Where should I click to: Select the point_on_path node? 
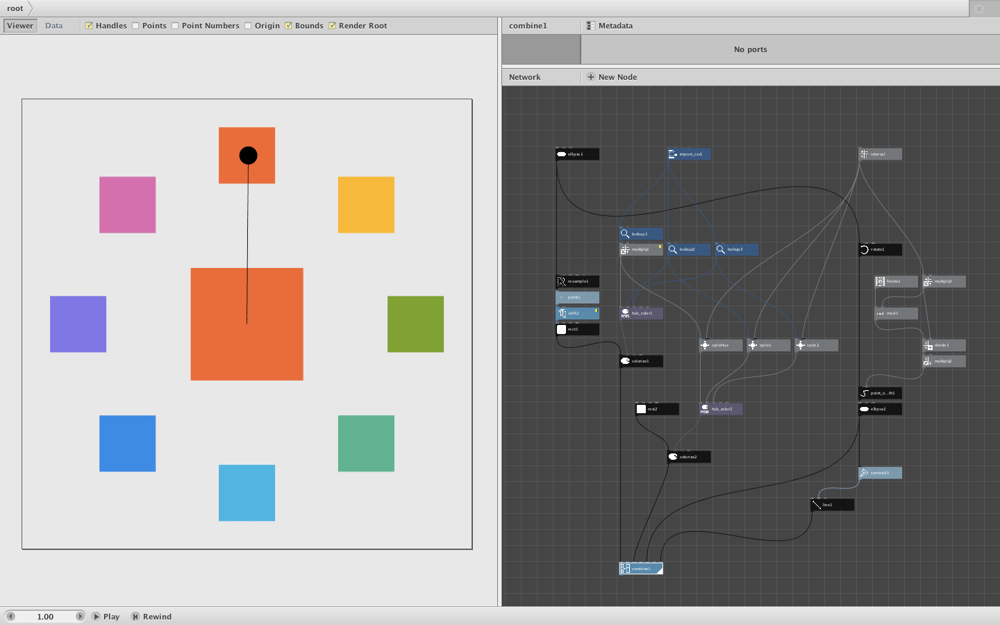pos(880,393)
